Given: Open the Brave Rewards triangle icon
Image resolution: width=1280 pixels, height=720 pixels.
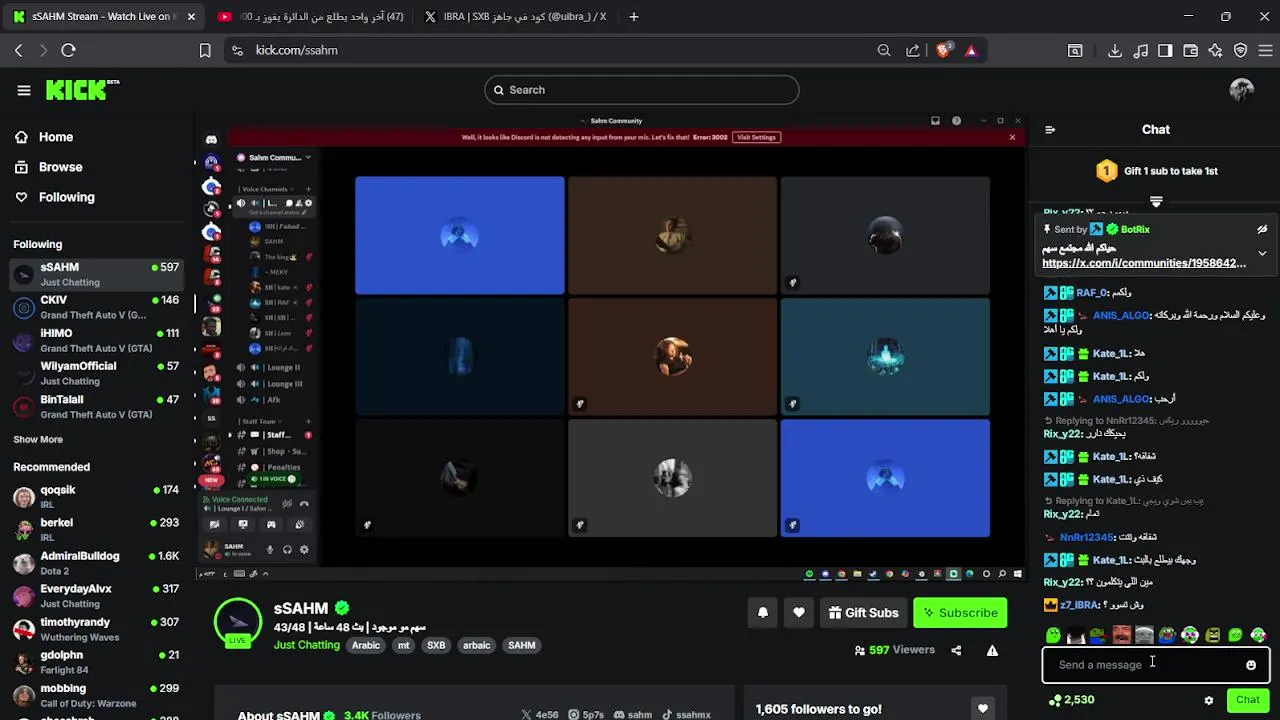Looking at the screenshot, I should [x=970, y=50].
